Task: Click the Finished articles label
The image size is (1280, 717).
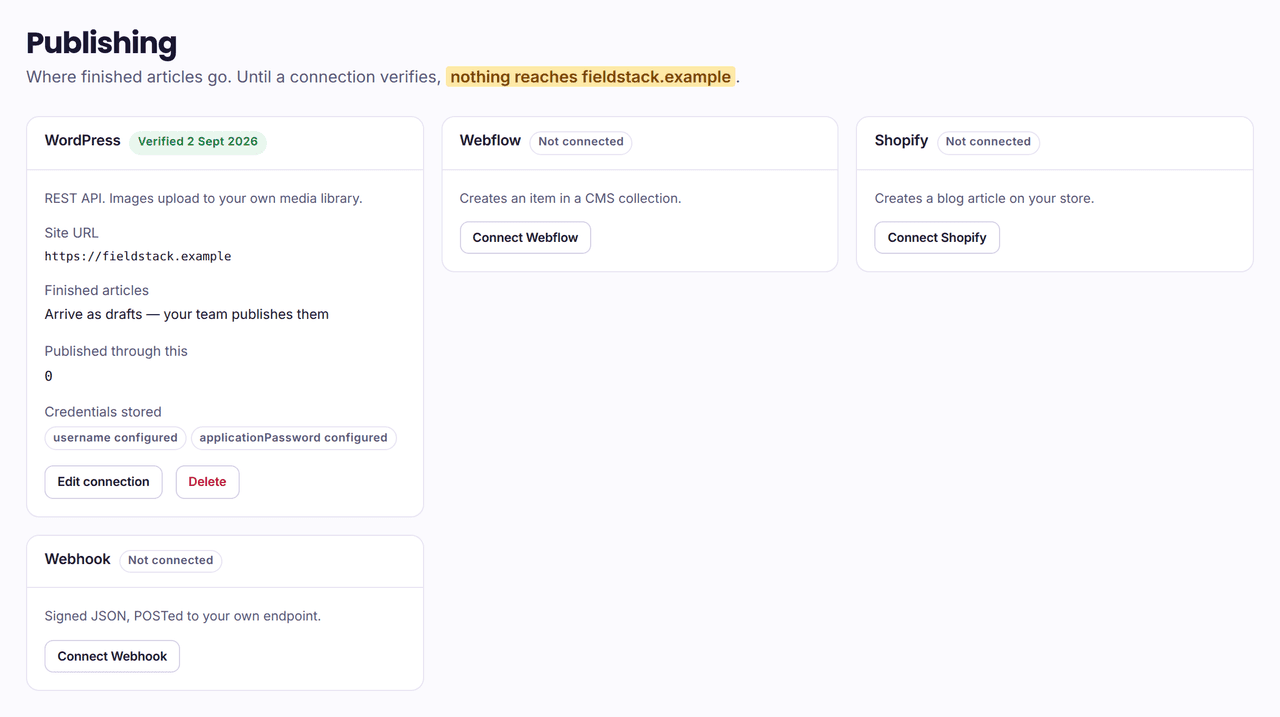Action: (x=97, y=291)
